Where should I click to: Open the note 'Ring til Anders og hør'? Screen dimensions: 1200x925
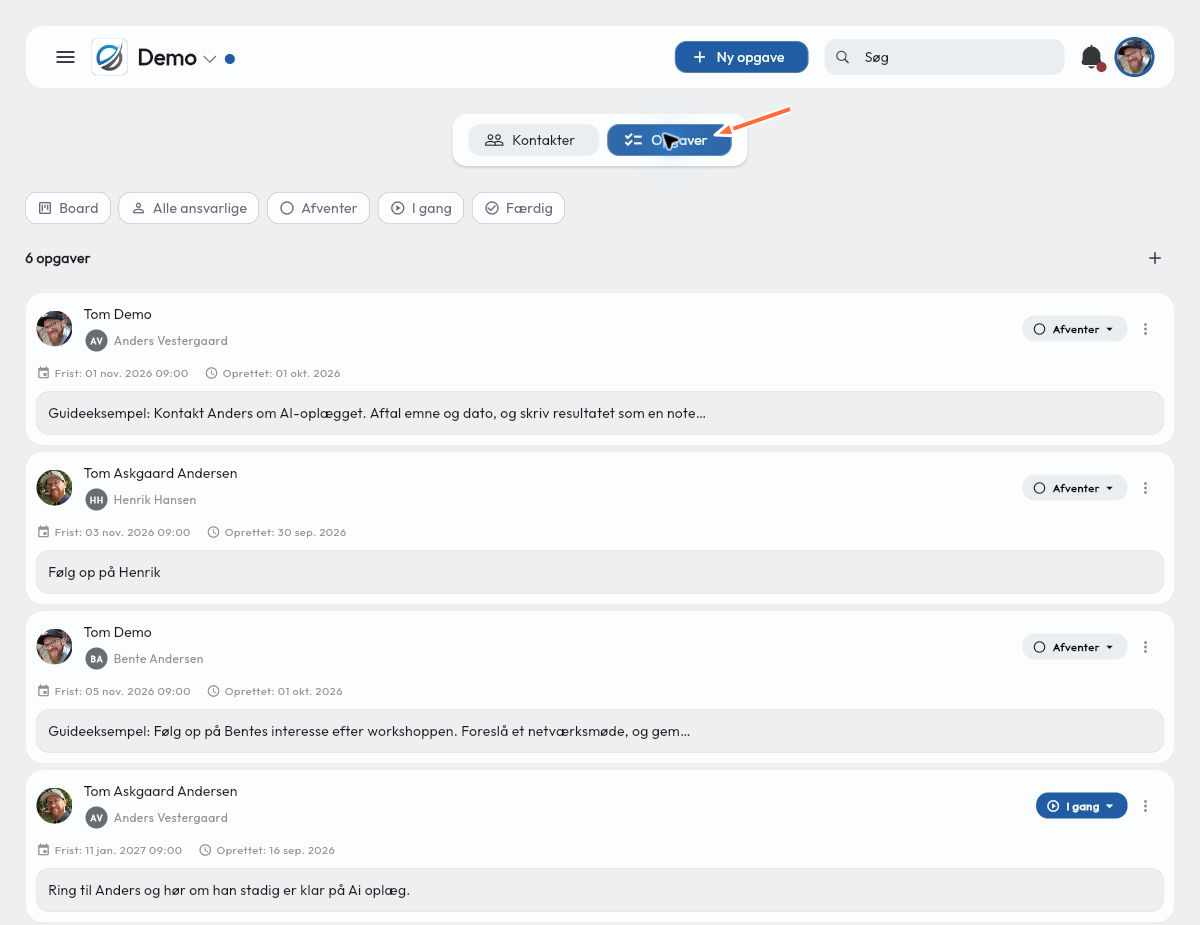coord(600,890)
